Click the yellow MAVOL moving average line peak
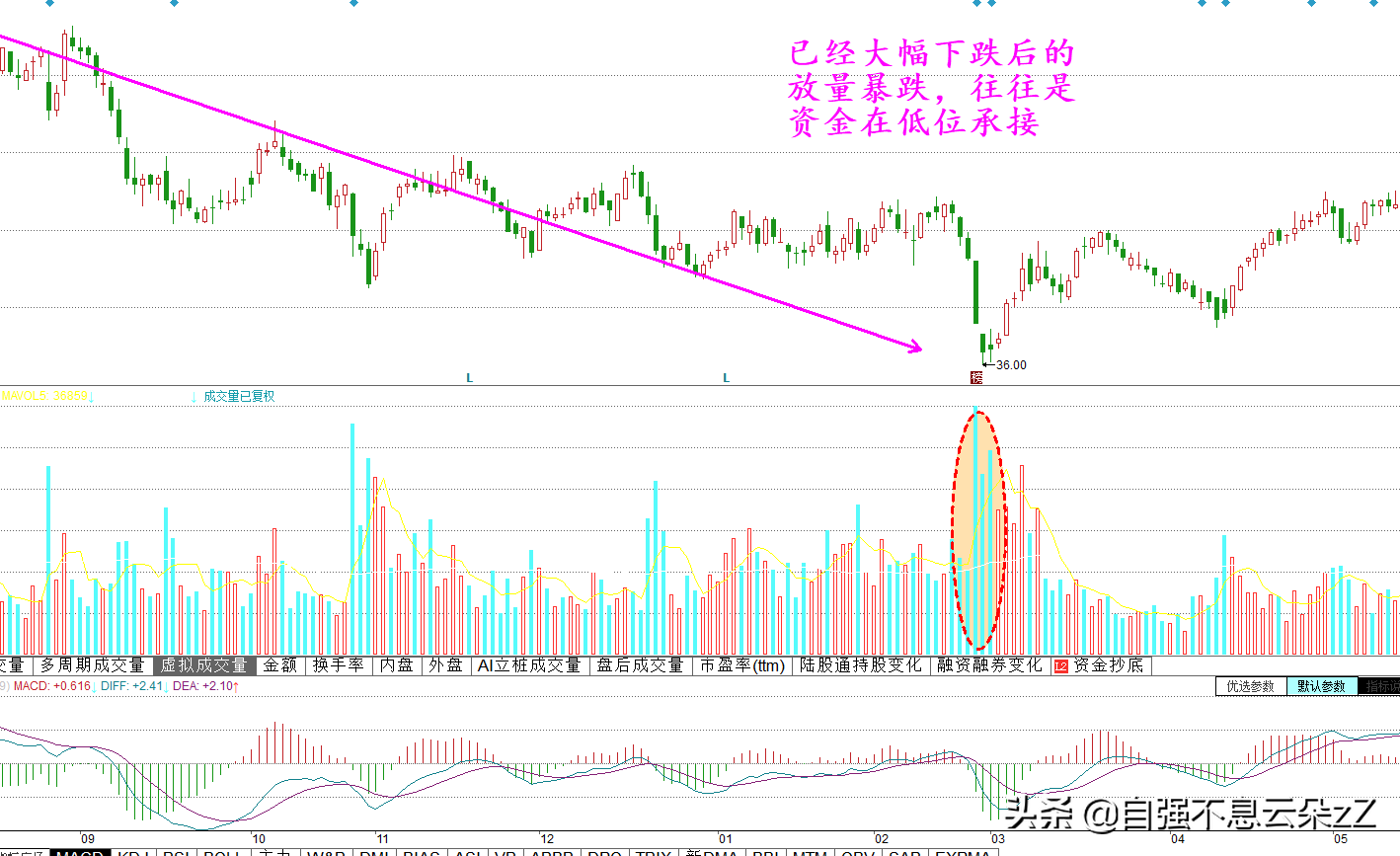The image size is (1400, 856). [x=383, y=481]
